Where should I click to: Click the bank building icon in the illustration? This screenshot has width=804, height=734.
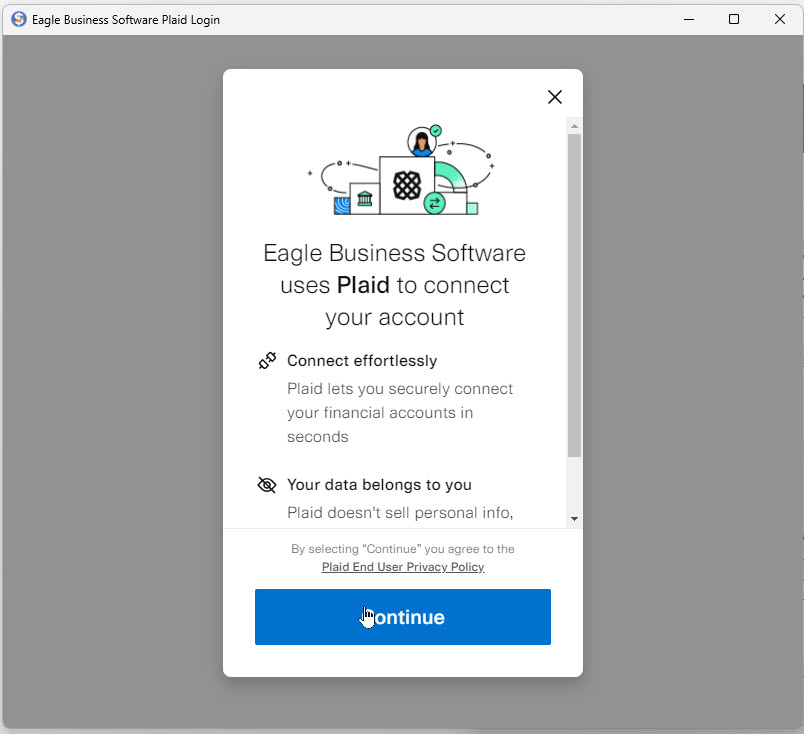pos(364,198)
